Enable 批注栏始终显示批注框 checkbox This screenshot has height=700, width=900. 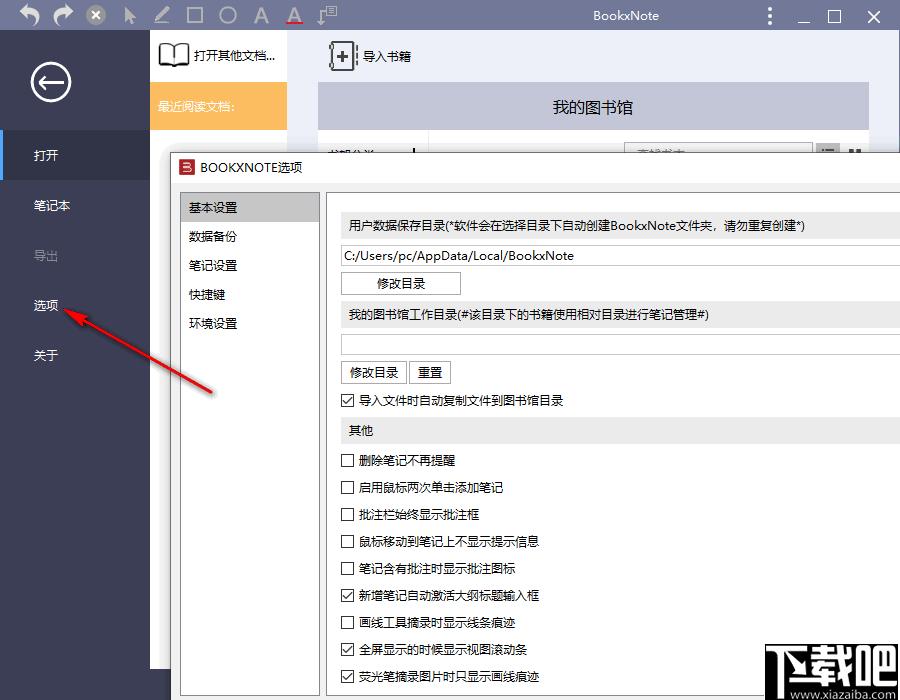click(x=347, y=515)
